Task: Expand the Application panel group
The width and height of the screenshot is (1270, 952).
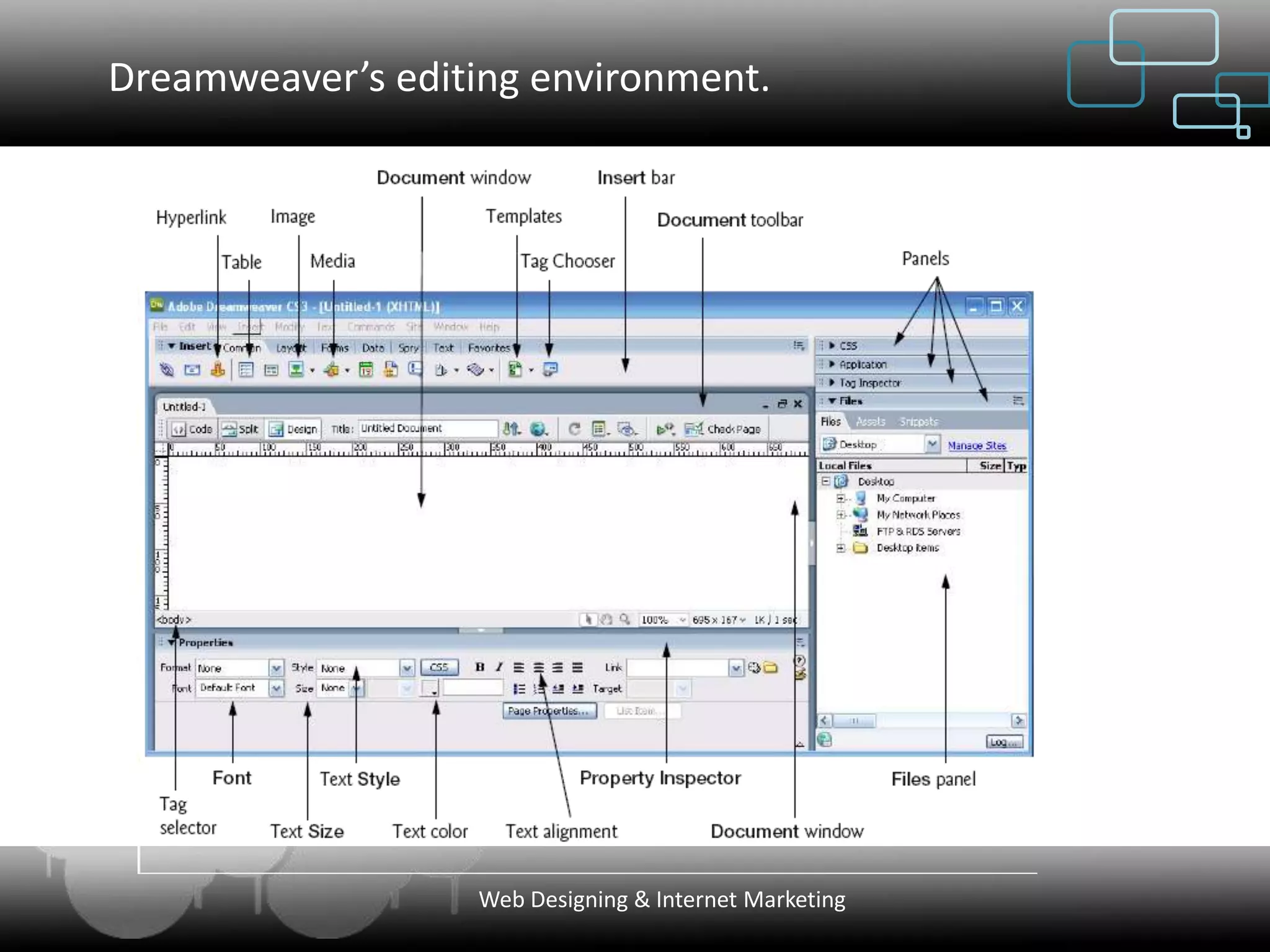Action: click(833, 364)
